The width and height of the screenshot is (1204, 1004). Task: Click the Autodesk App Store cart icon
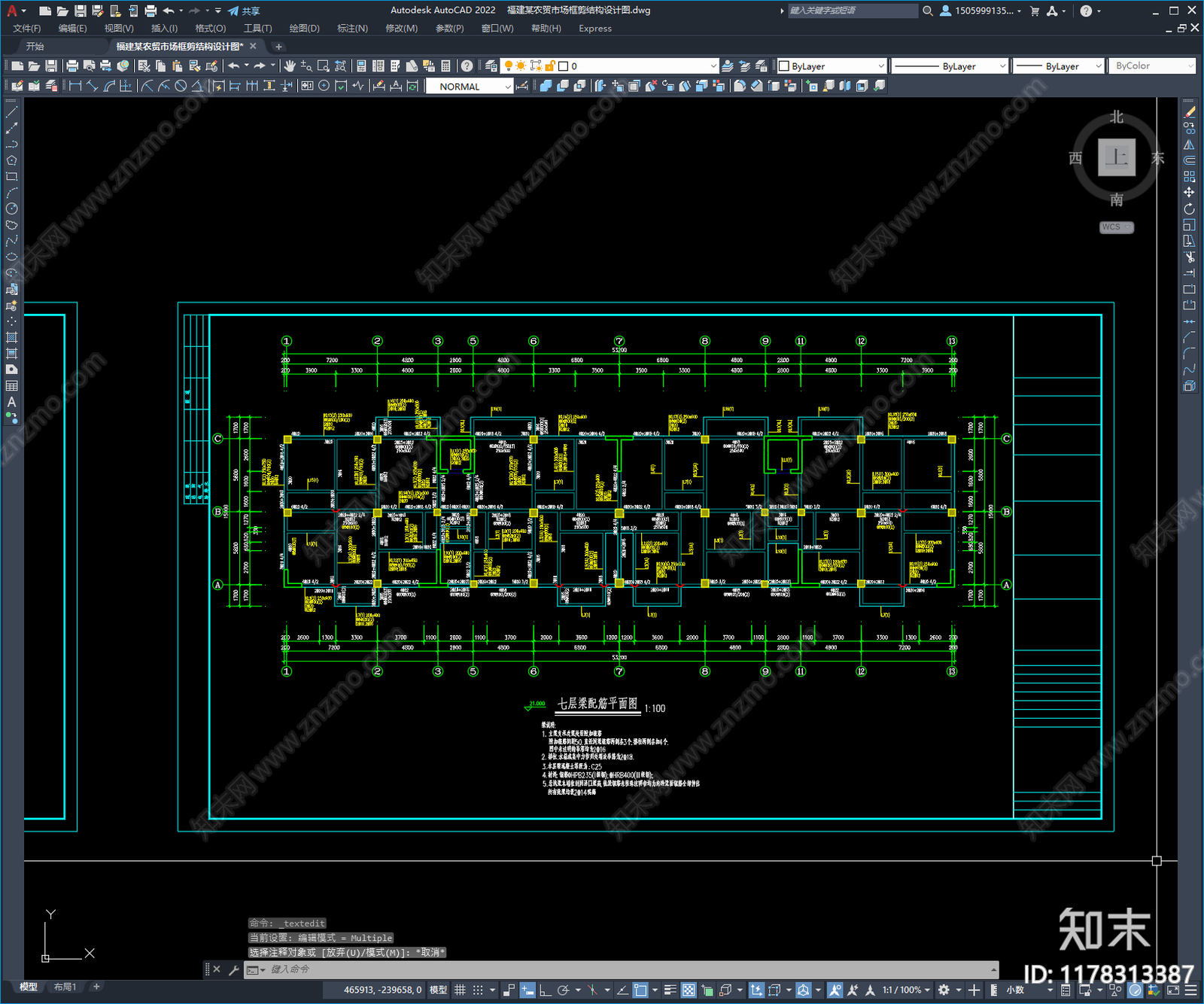pyautogui.click(x=1035, y=11)
